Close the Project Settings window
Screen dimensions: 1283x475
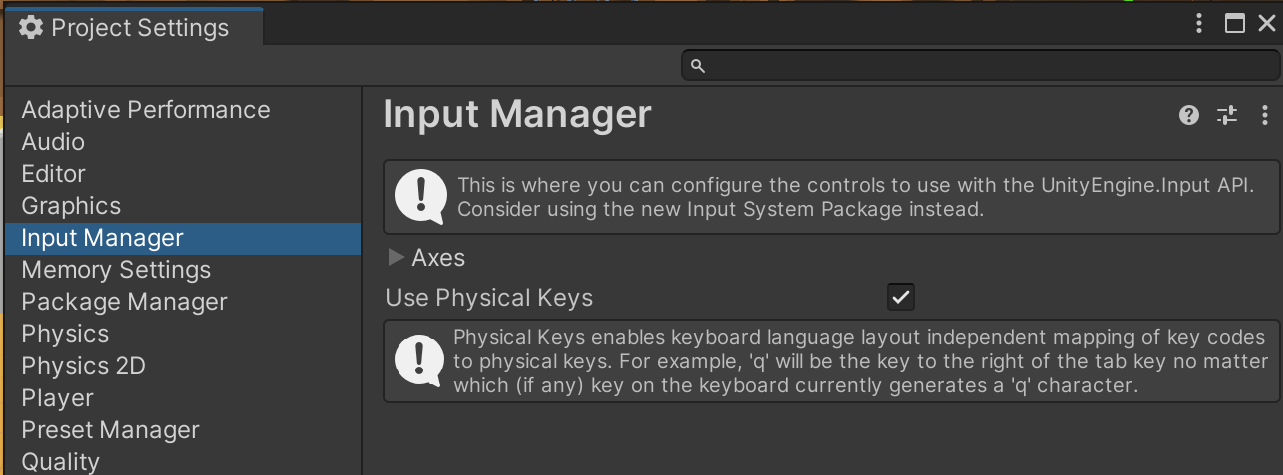coord(1266,25)
